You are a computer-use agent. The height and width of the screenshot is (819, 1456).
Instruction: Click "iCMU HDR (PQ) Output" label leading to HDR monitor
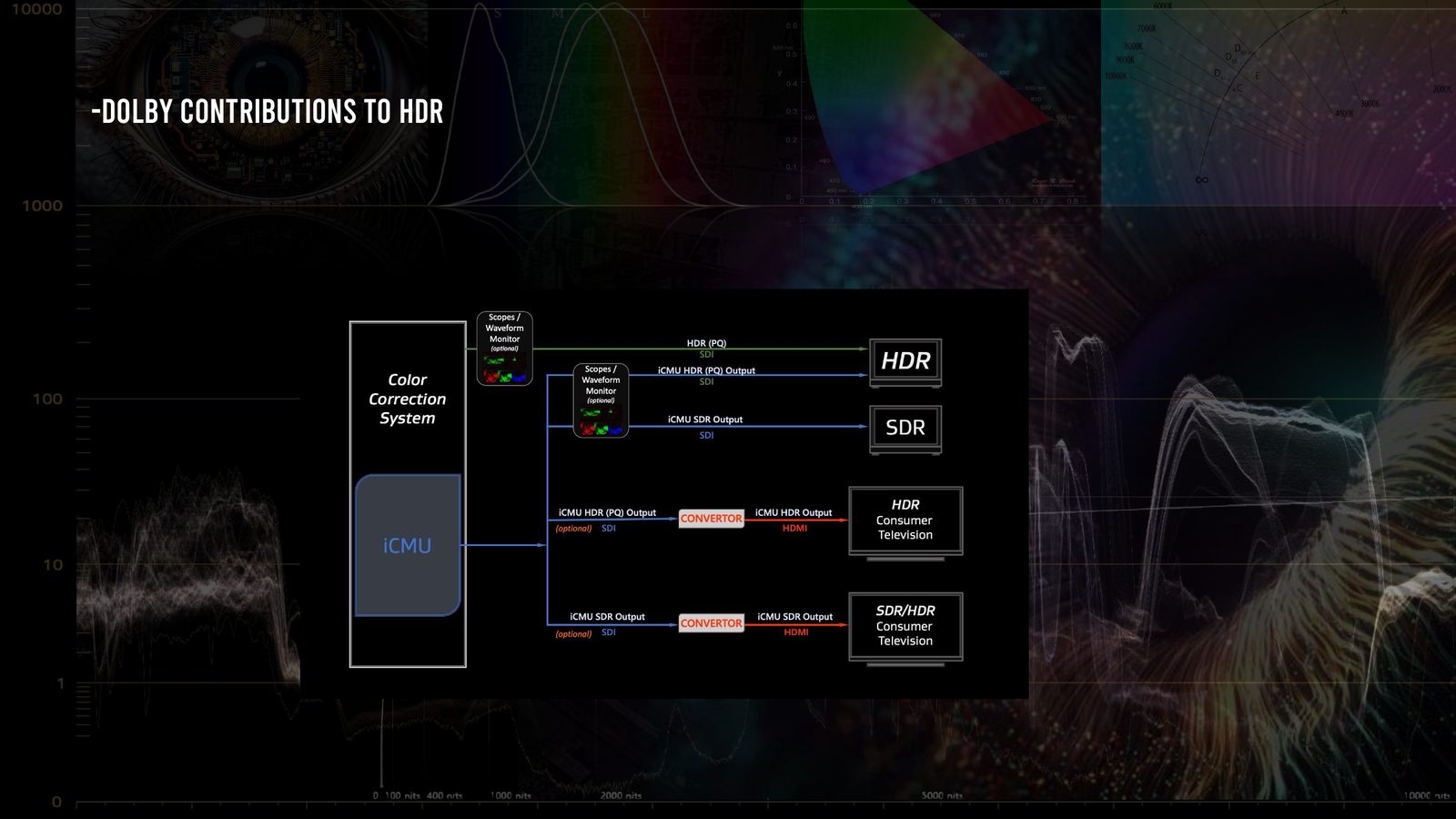click(706, 370)
